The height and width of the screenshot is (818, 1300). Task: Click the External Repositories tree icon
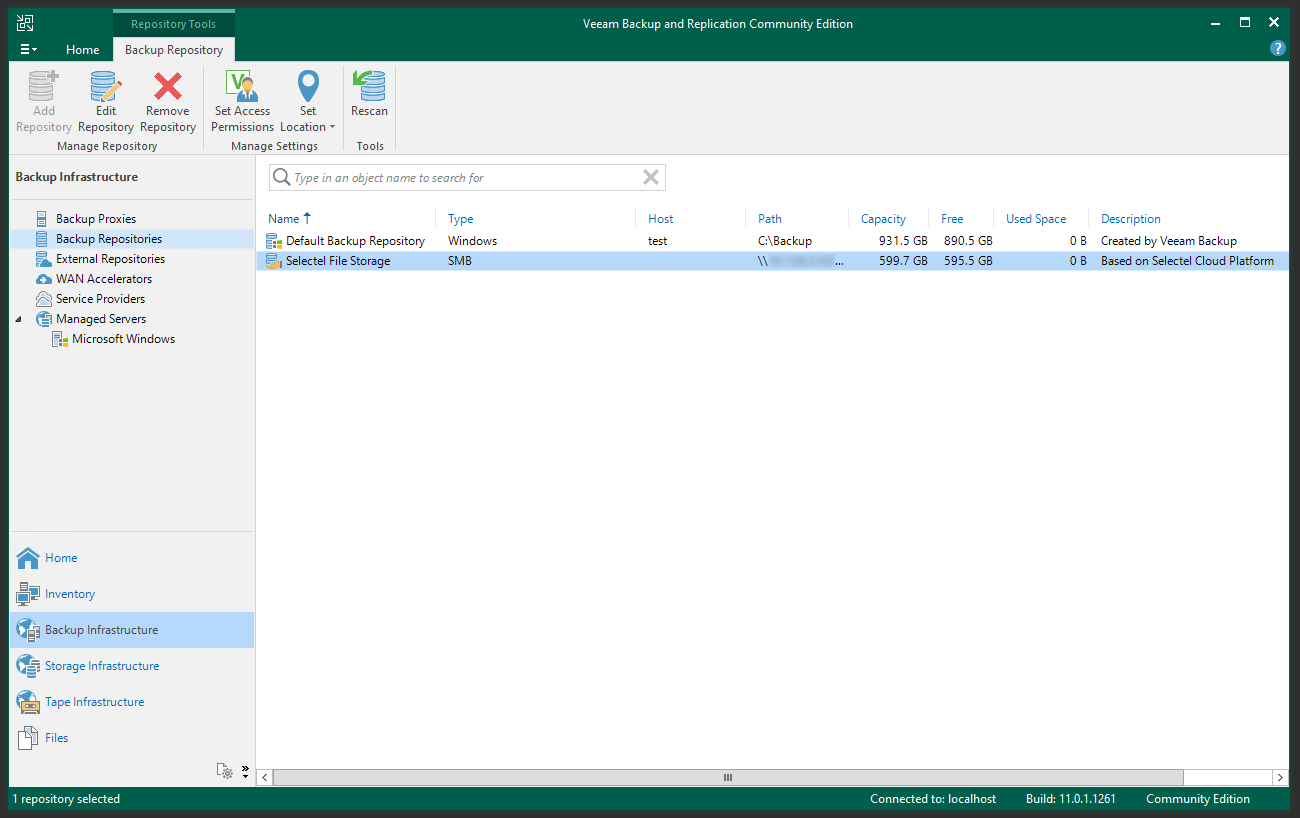(x=42, y=259)
